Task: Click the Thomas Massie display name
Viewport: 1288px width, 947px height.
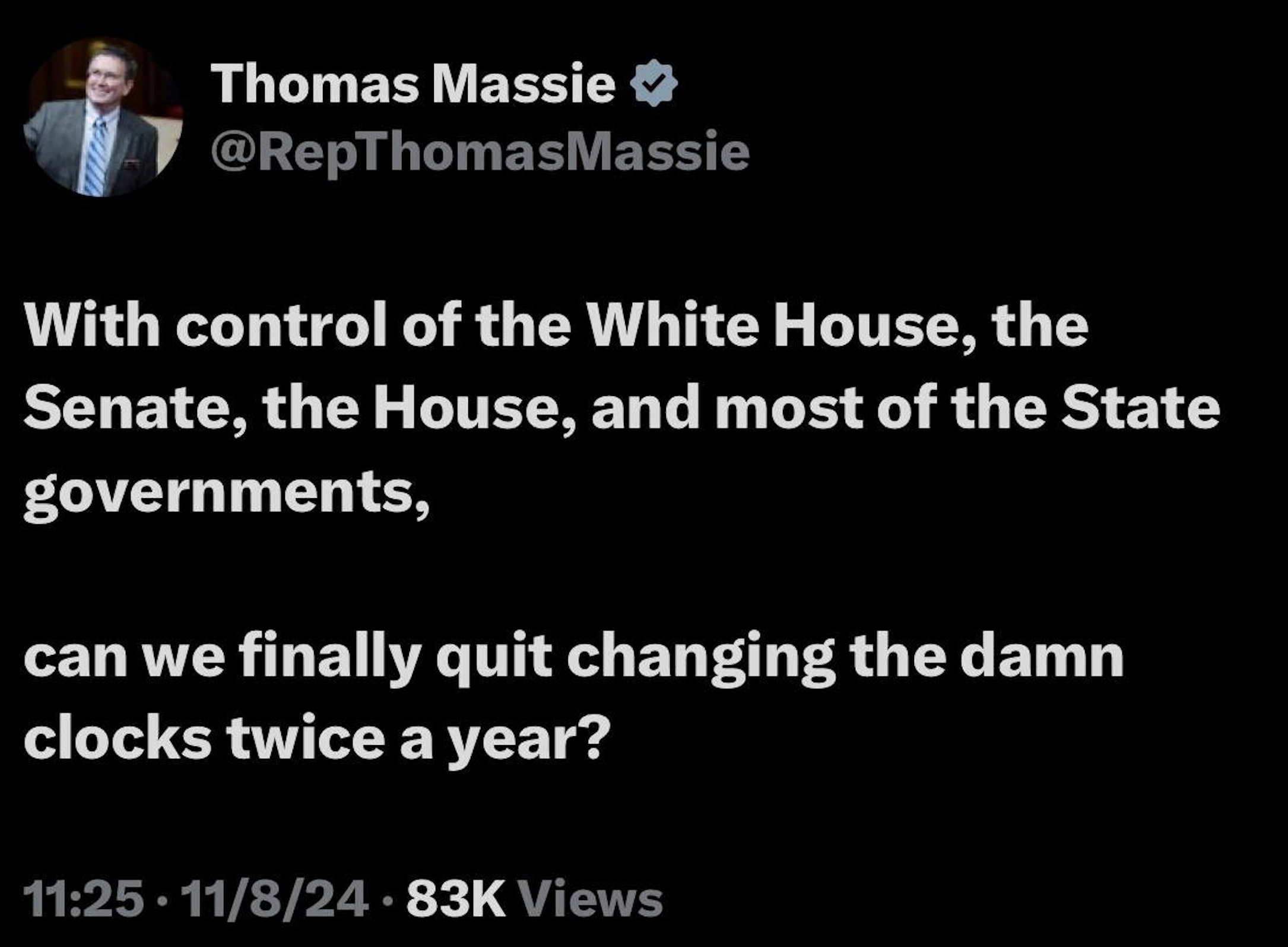Action: pos(413,84)
